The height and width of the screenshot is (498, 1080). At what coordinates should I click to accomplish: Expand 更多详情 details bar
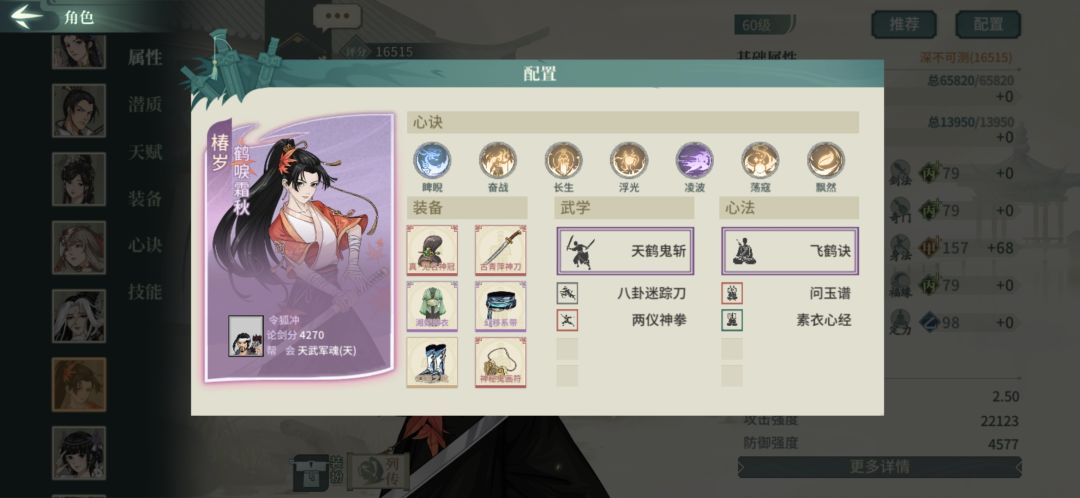pos(879,466)
